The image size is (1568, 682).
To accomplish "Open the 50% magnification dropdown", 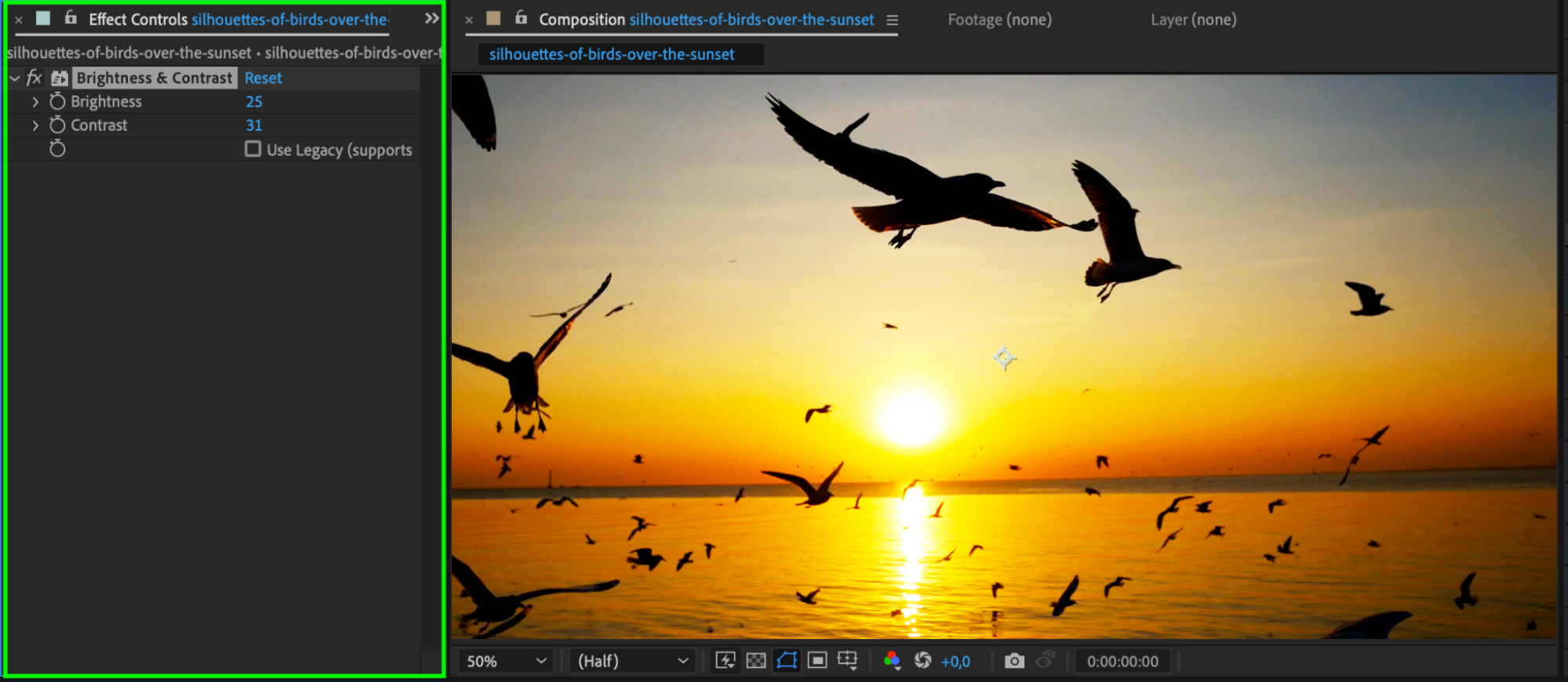I will [507, 661].
